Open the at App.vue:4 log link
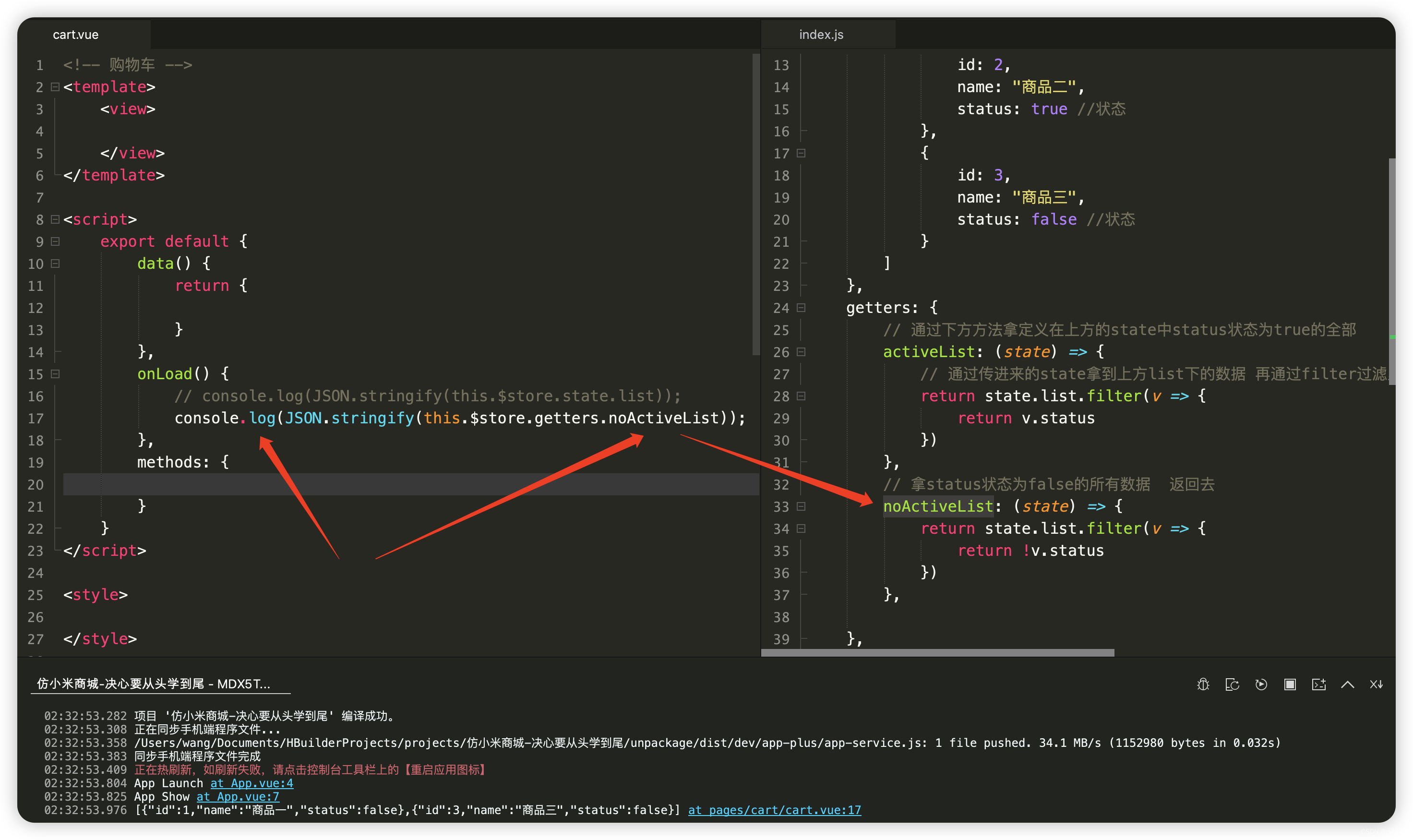 click(252, 783)
